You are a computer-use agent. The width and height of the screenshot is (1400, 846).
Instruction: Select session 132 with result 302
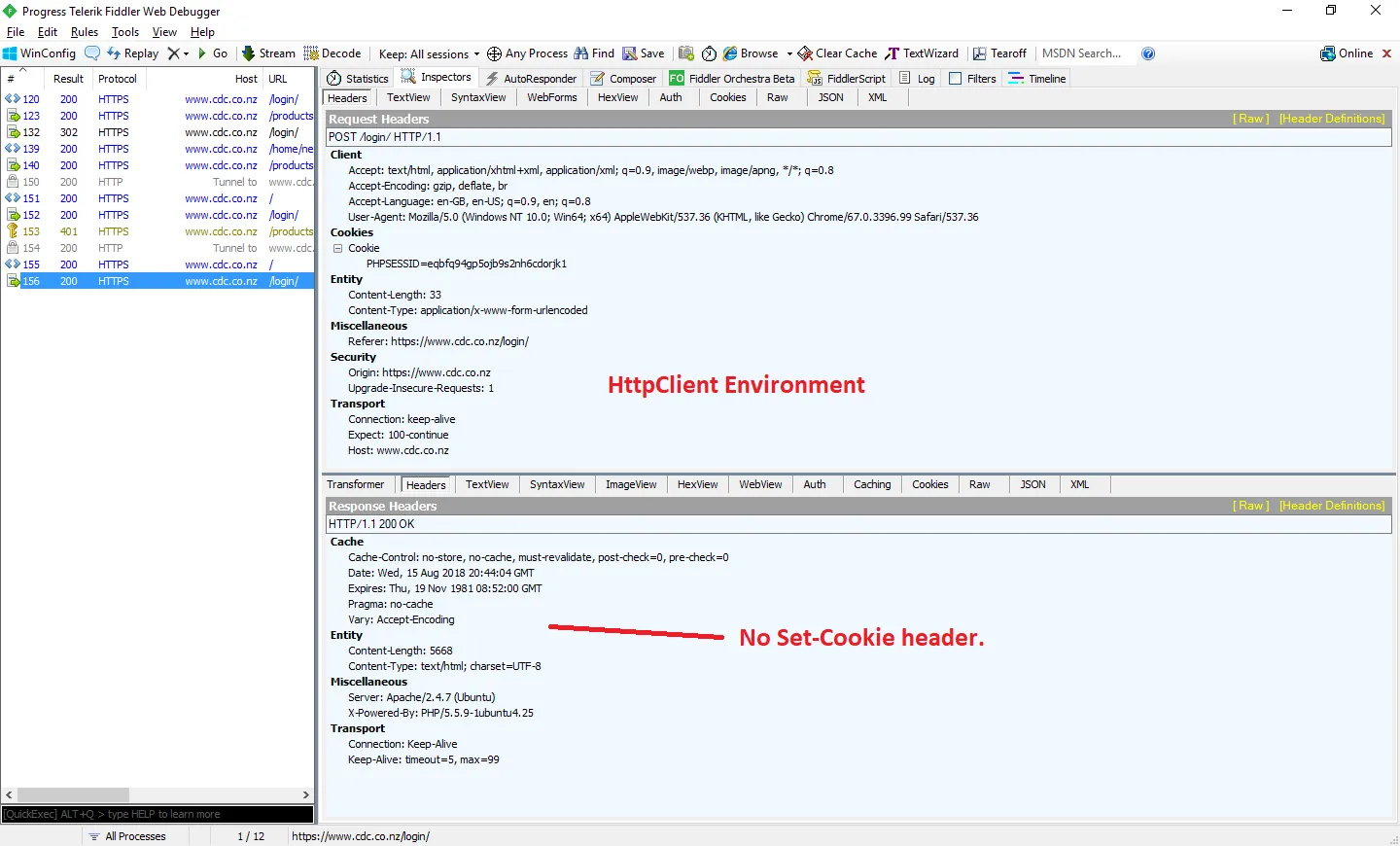pyautogui.click(x=158, y=132)
